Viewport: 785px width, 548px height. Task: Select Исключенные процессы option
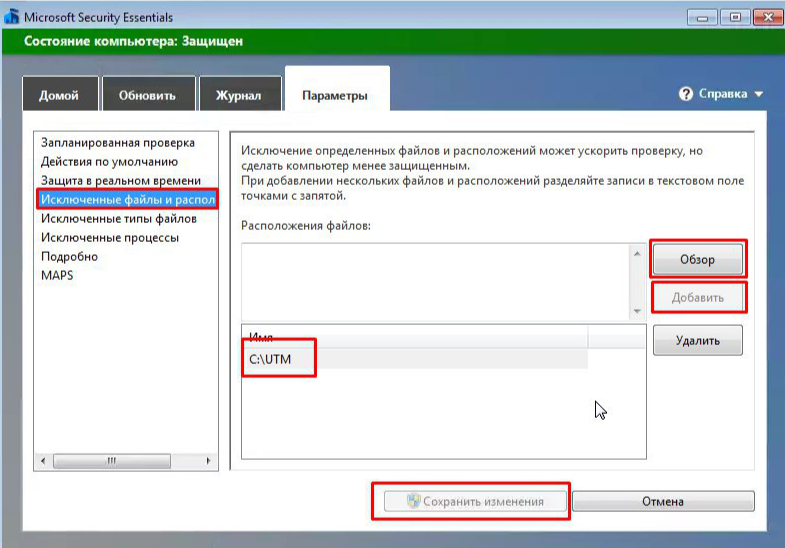(110, 238)
